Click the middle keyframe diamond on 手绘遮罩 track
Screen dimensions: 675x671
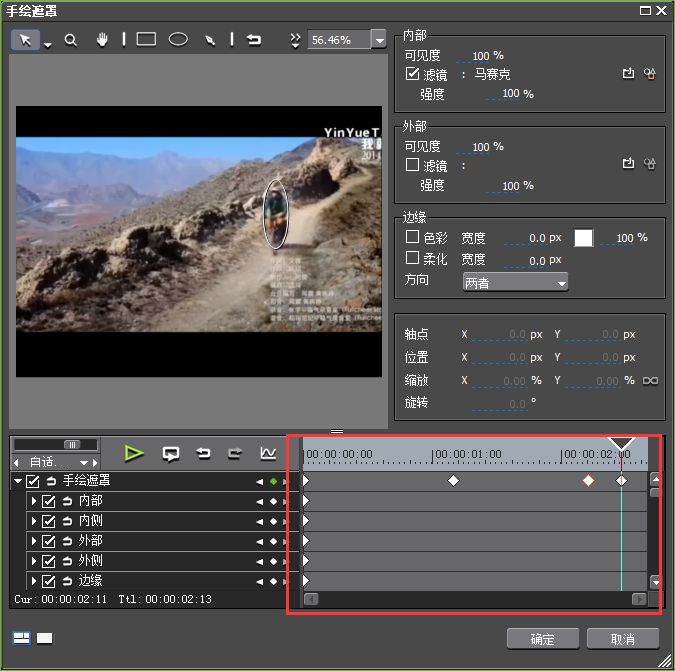pyautogui.click(x=453, y=481)
